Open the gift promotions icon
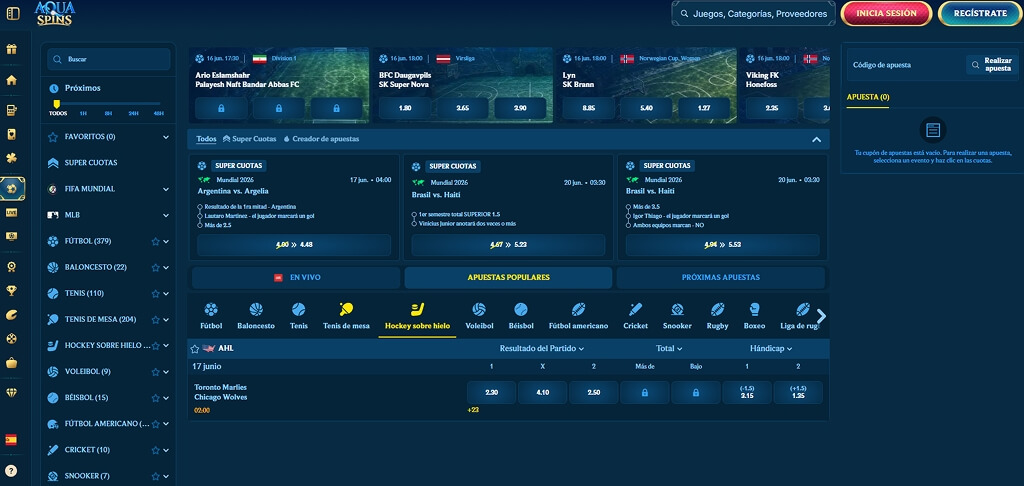Viewport: 1024px width, 486px height. 11,49
